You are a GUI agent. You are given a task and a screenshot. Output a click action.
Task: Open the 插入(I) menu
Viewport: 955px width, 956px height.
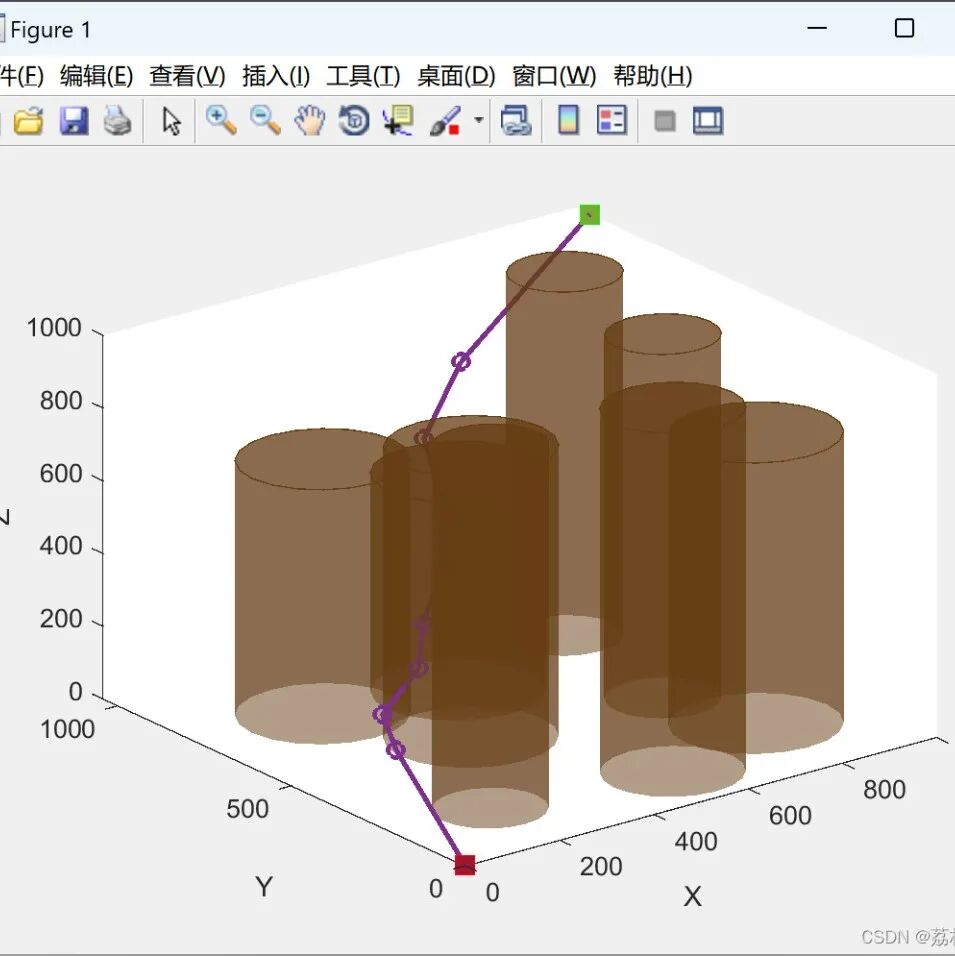pyautogui.click(x=276, y=76)
